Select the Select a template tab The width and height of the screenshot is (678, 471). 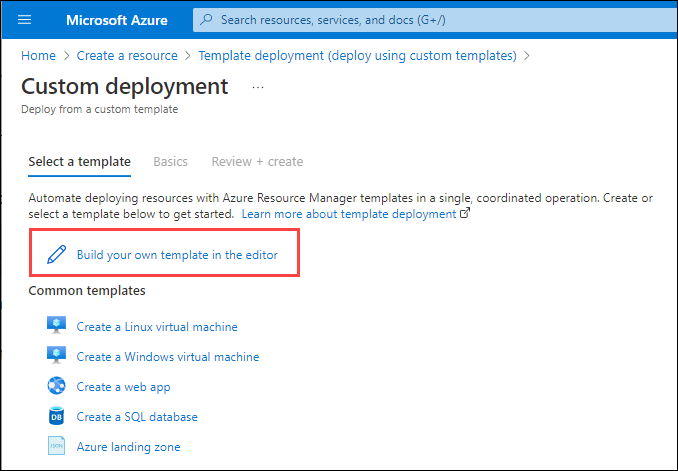click(x=80, y=161)
